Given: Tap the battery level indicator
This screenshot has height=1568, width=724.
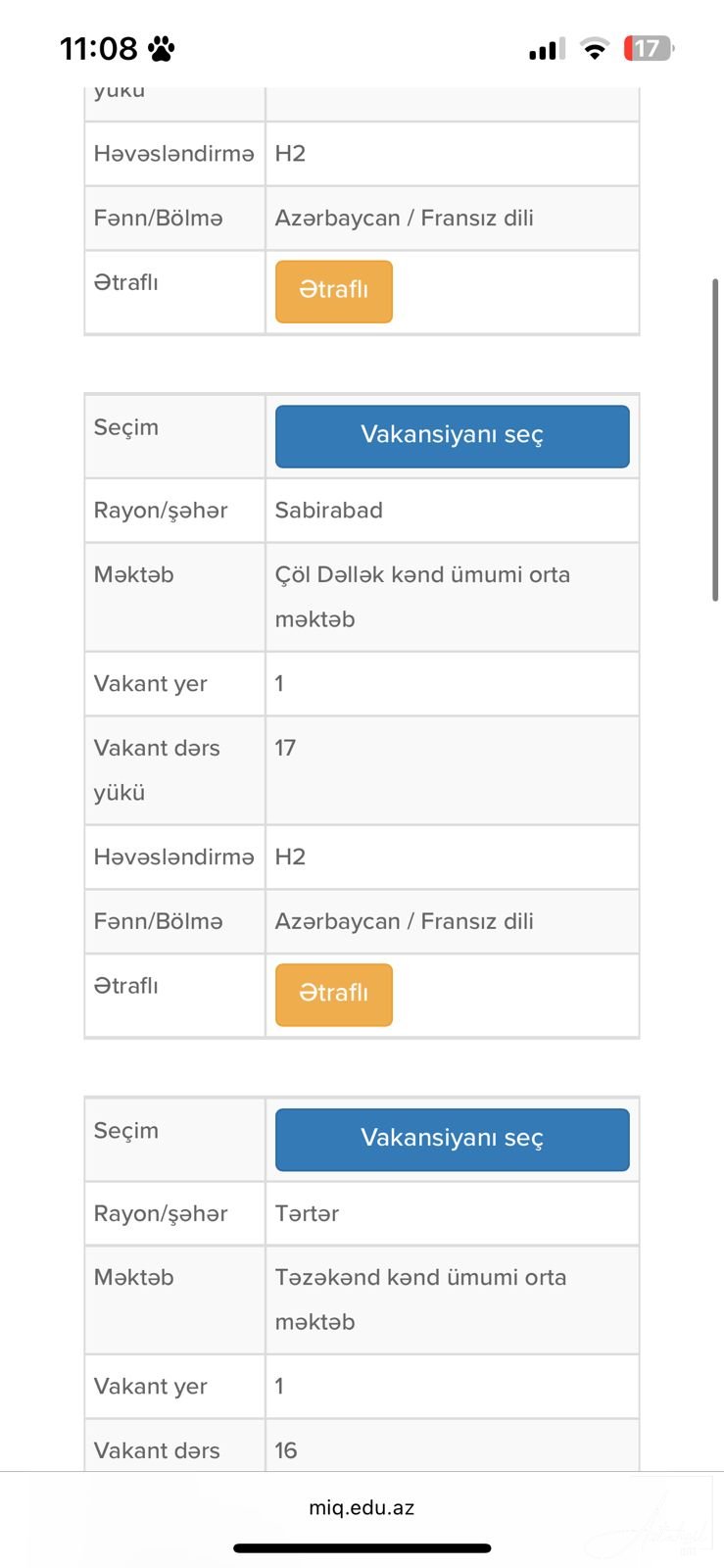Looking at the screenshot, I should [x=649, y=48].
